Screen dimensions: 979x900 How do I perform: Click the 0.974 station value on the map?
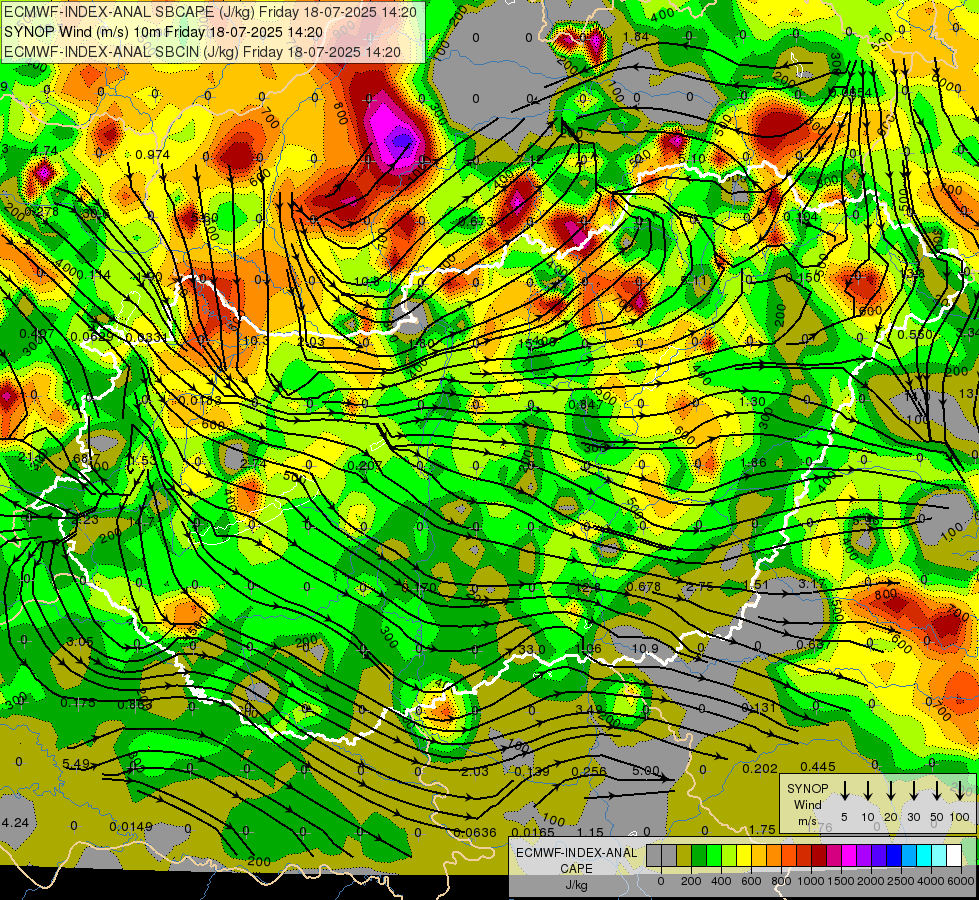pyautogui.click(x=152, y=154)
